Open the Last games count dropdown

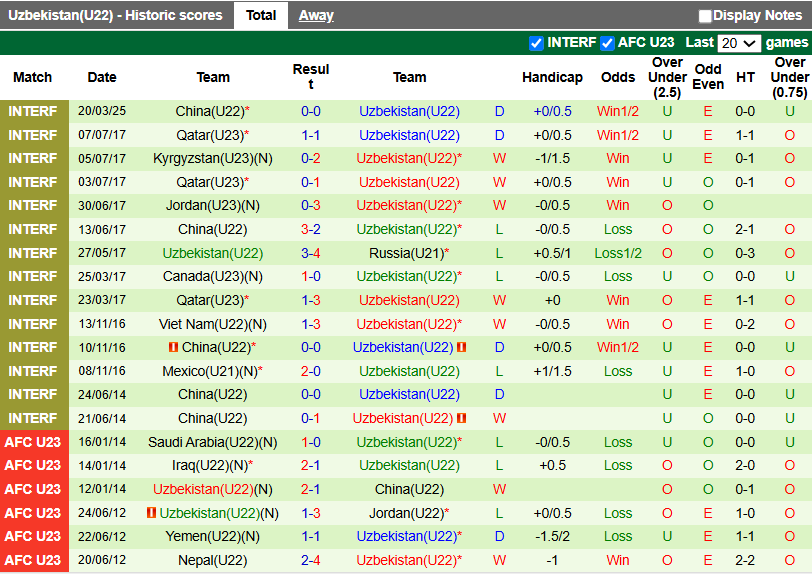[x=738, y=43]
